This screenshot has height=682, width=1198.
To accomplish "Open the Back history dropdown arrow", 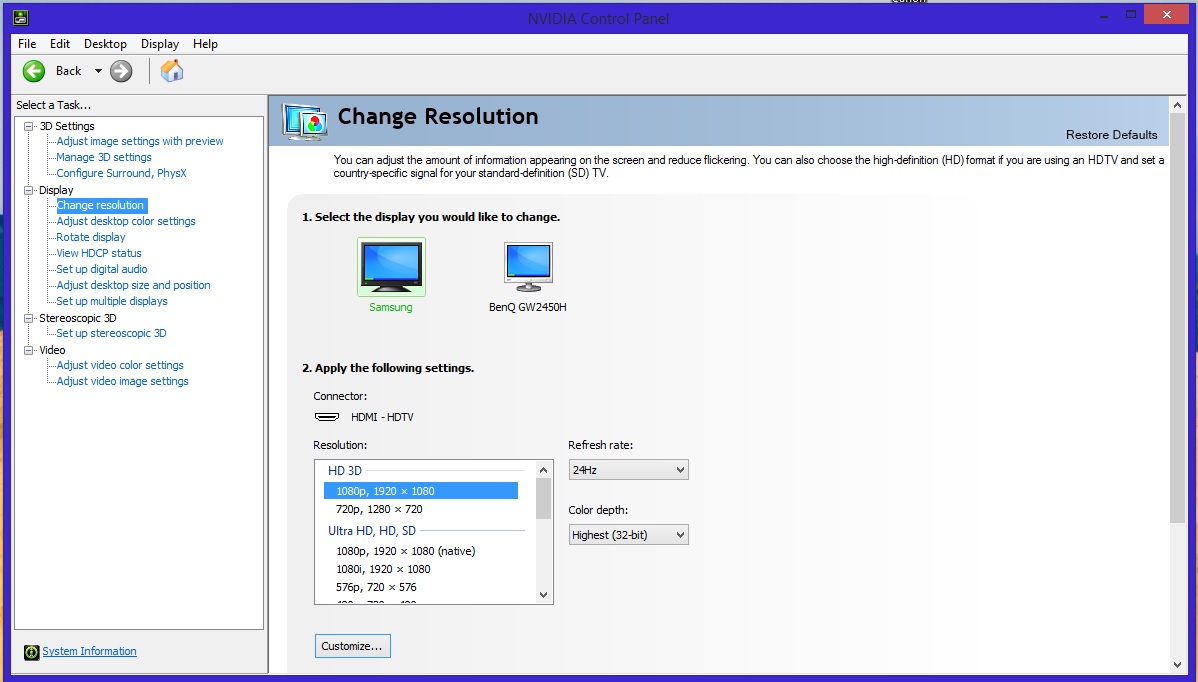I will pos(98,71).
